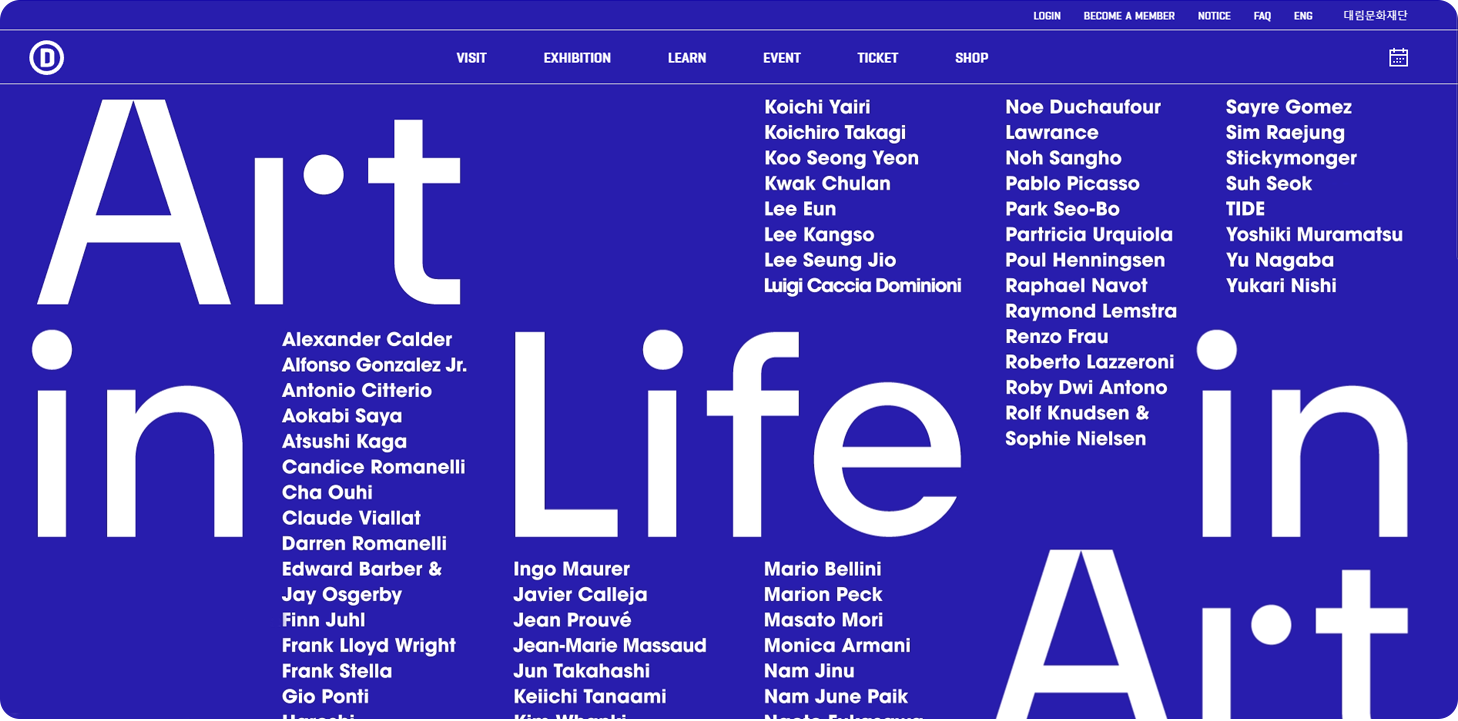This screenshot has height=721, width=1458.
Task: Select artist name Sophie Nielsen
Action: (1076, 439)
